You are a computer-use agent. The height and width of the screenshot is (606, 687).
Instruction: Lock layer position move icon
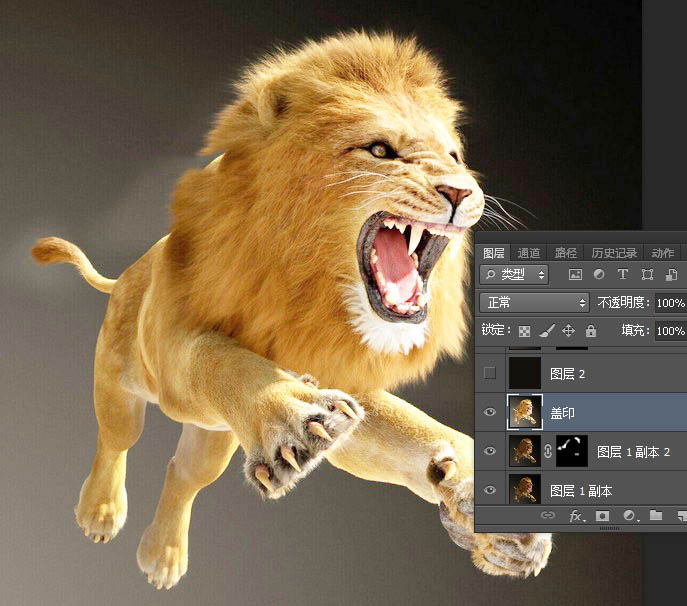click(x=568, y=331)
